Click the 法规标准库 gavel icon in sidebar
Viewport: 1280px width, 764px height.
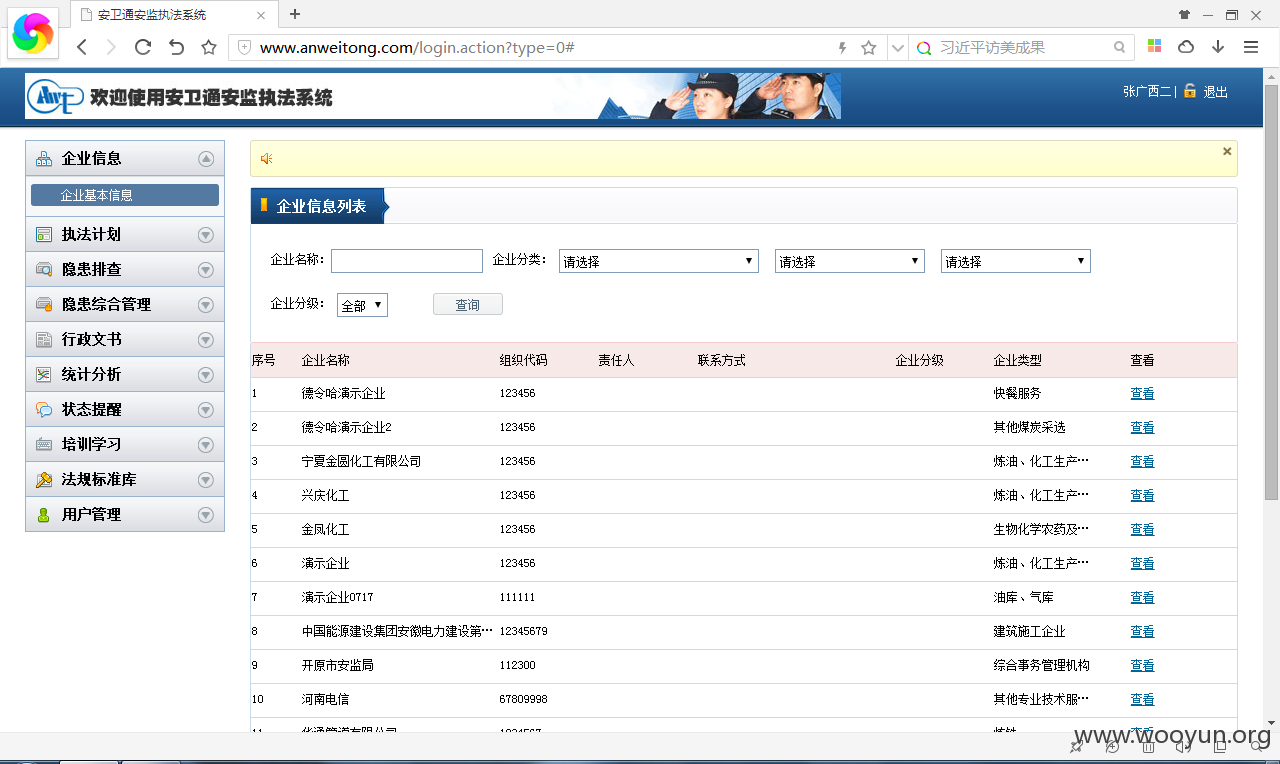[44, 479]
